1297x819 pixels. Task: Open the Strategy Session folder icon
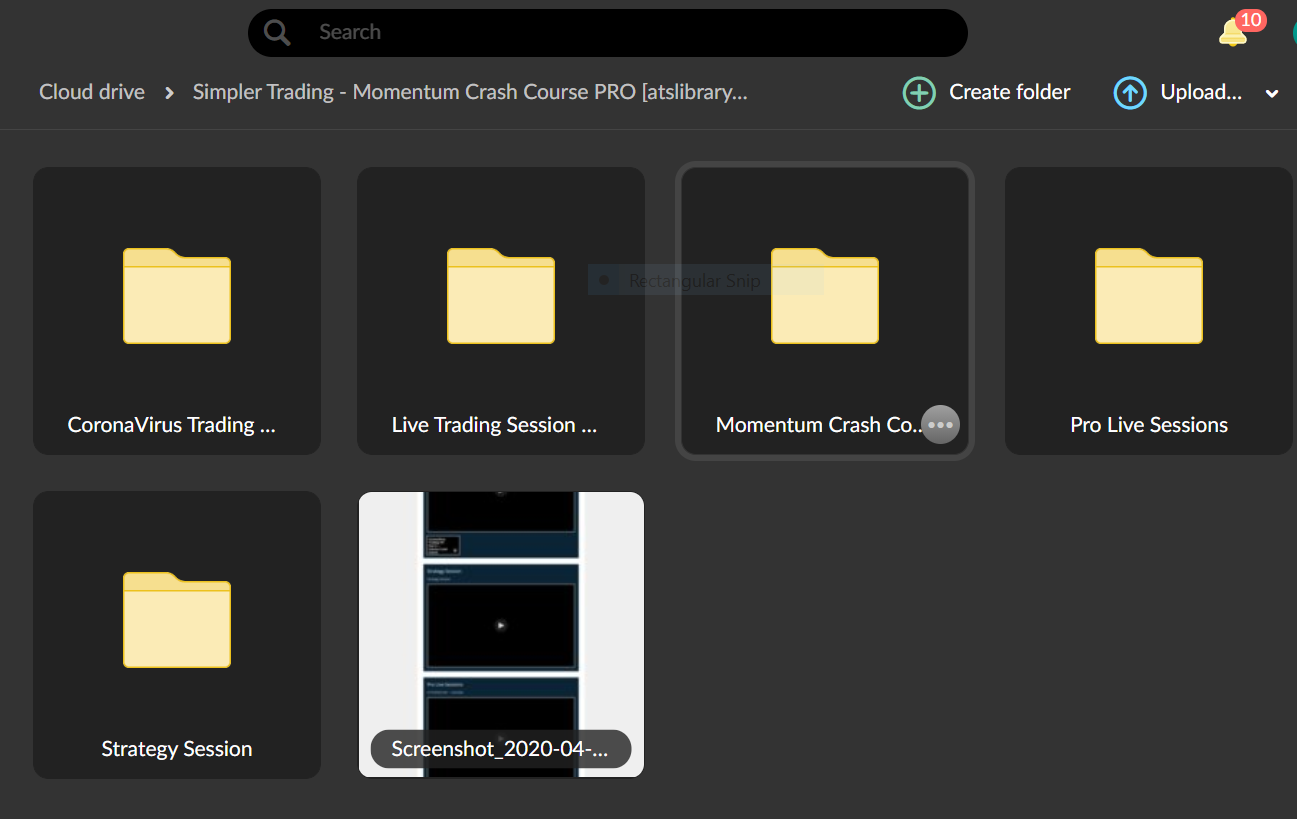click(177, 620)
